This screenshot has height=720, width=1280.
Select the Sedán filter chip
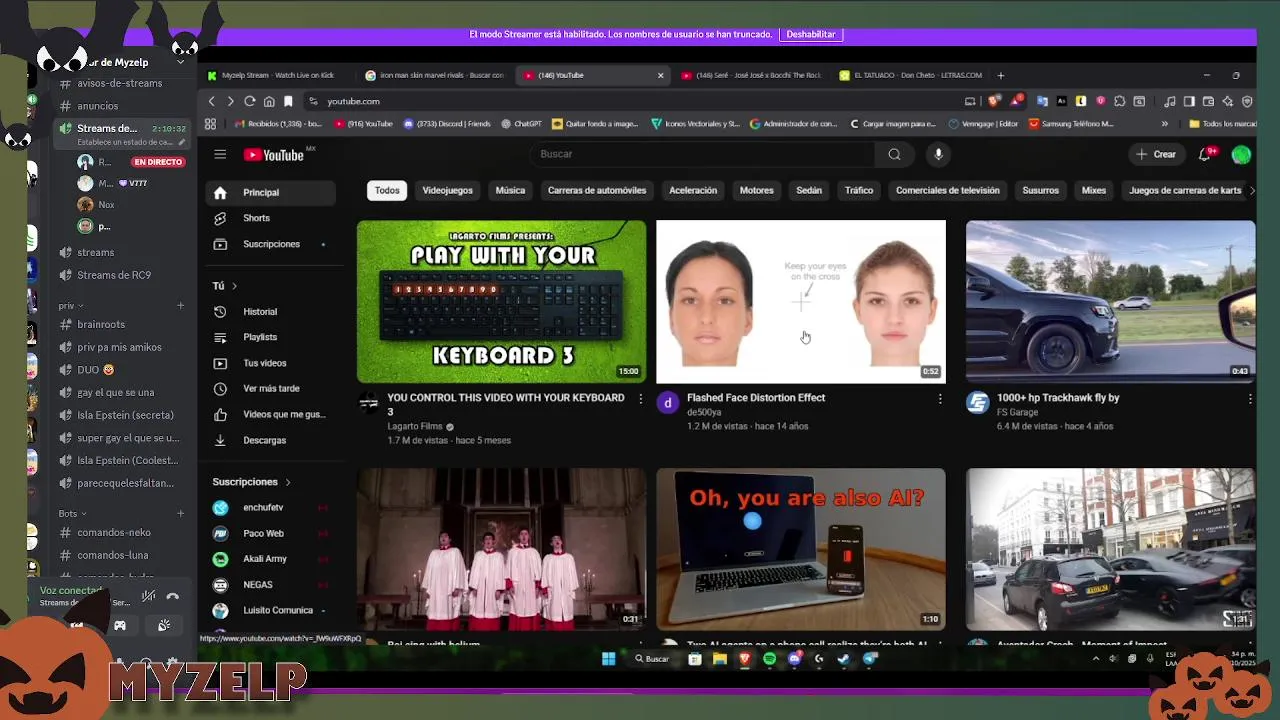click(809, 190)
